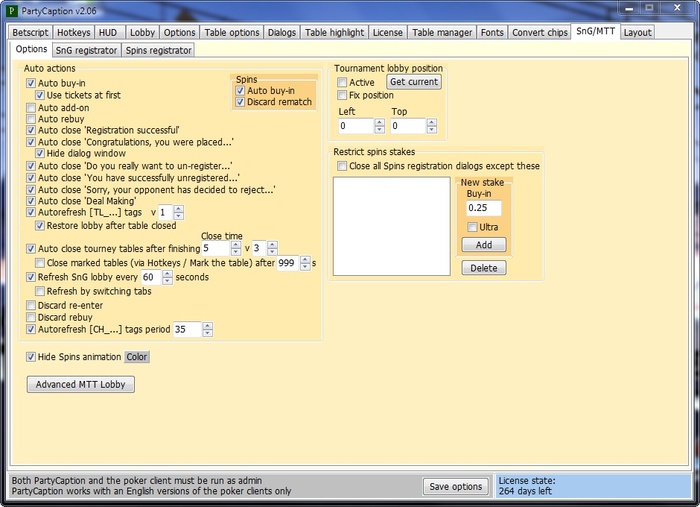Toggle Auto close tourney tables after finishing
The image size is (700, 507).
pyautogui.click(x=31, y=249)
